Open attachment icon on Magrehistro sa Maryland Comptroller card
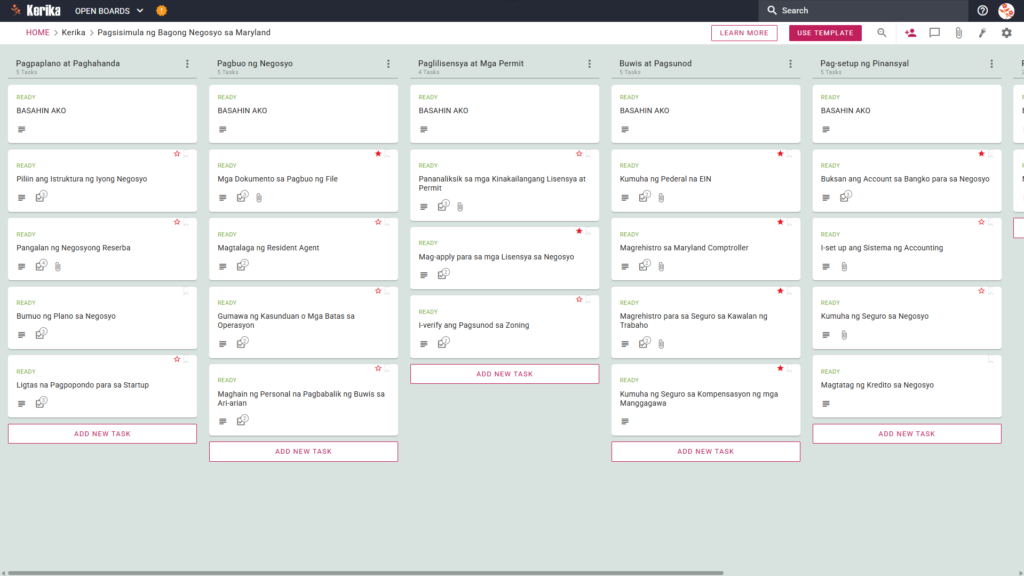This screenshot has height=576, width=1024. pyautogui.click(x=661, y=266)
